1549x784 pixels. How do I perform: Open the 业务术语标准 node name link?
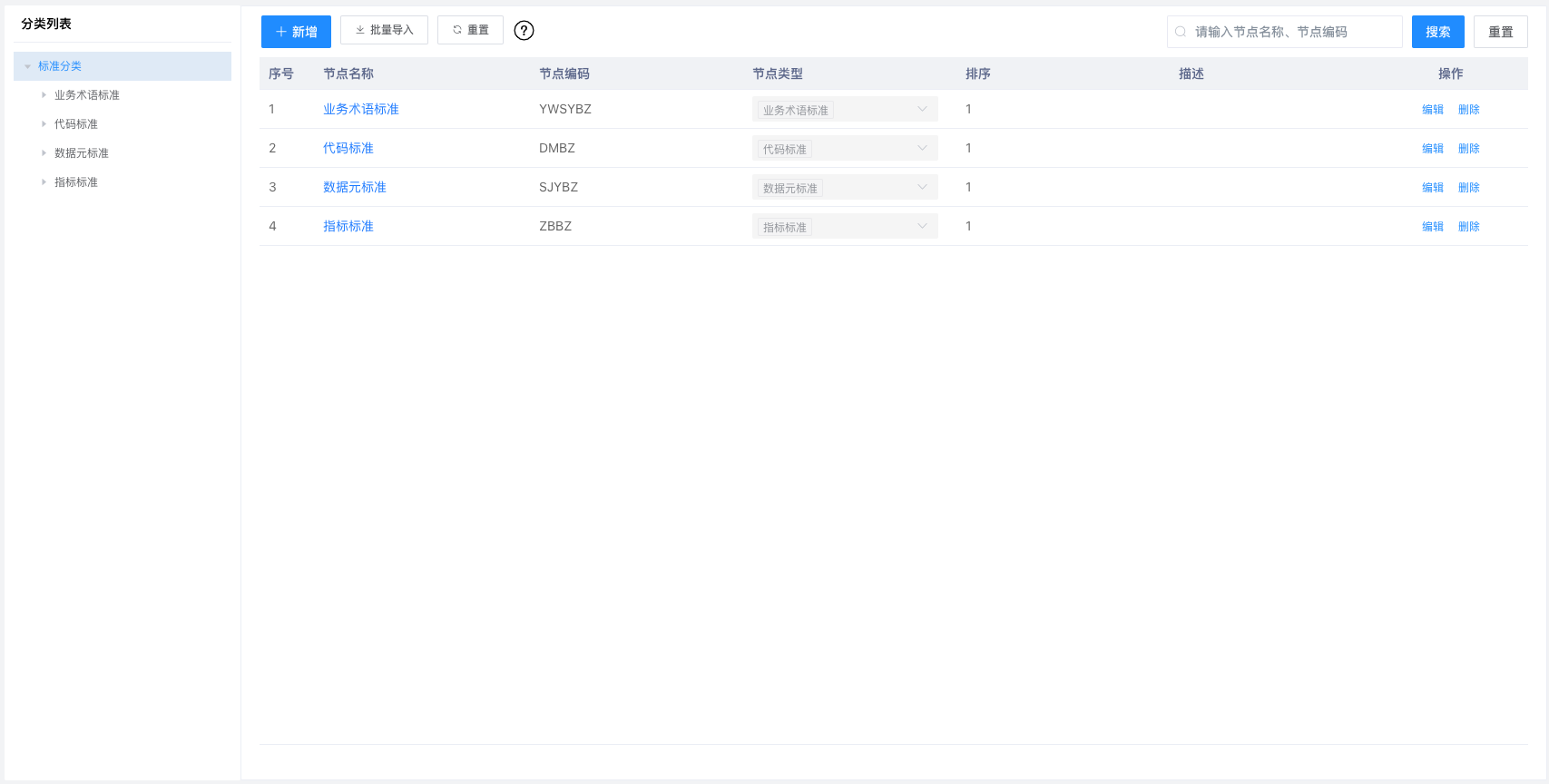tap(361, 109)
